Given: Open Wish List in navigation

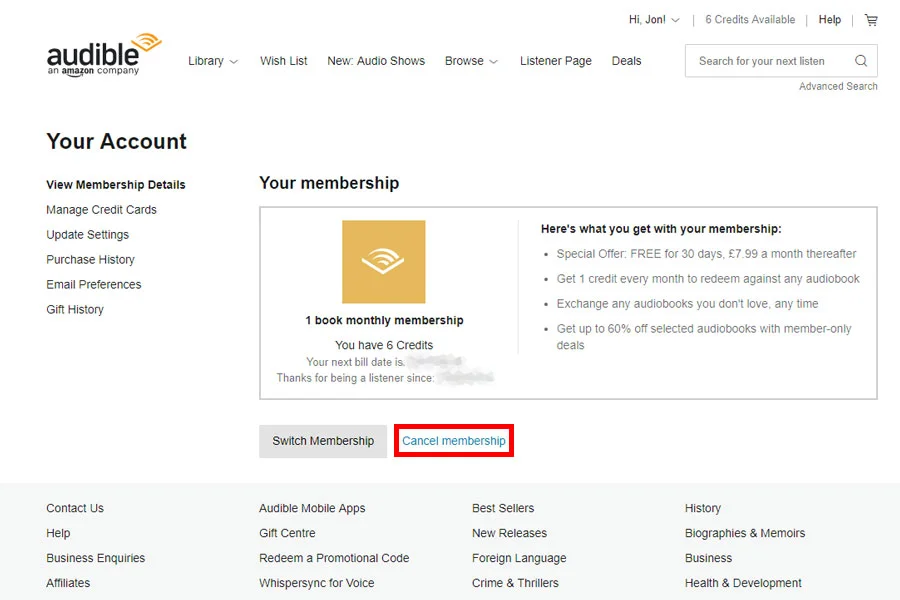Looking at the screenshot, I should click(x=284, y=61).
